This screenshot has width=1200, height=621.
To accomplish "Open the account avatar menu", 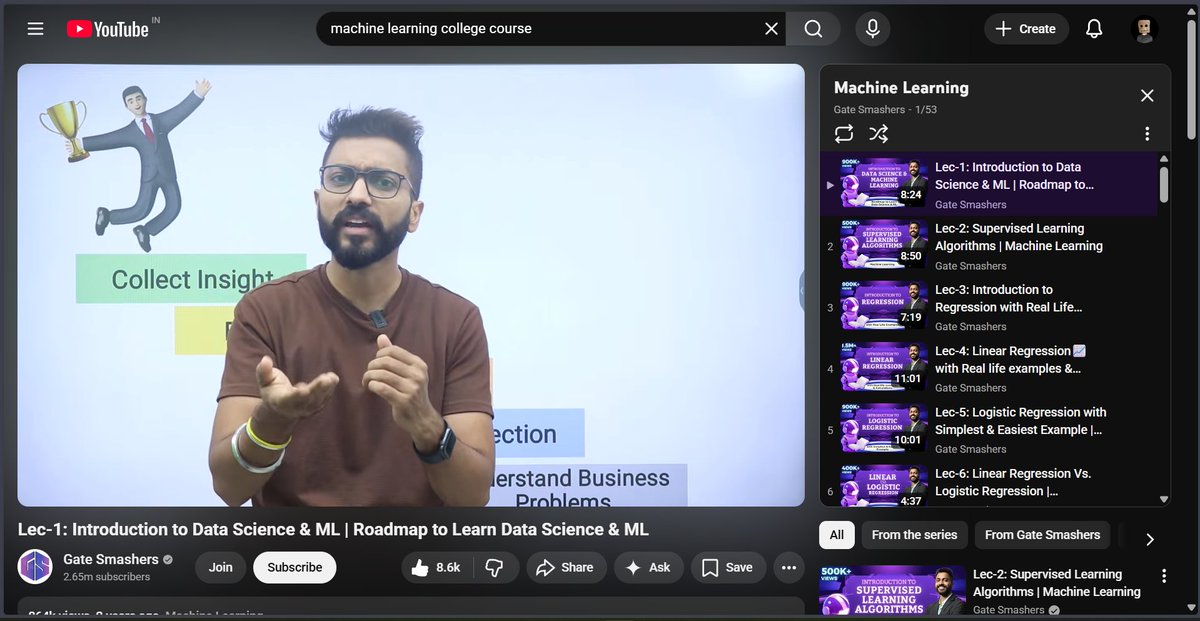I will tap(1144, 29).
